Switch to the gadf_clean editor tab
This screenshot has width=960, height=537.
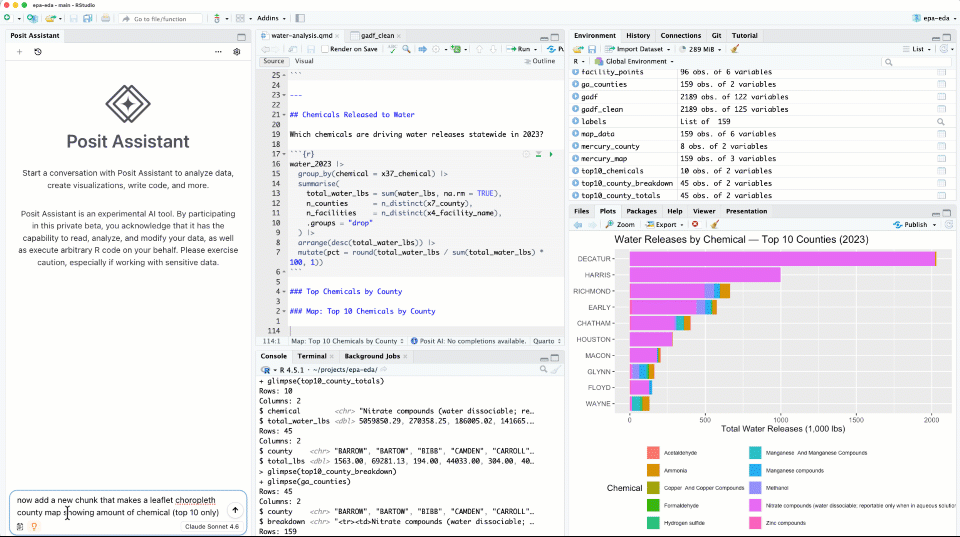pyautogui.click(x=377, y=36)
